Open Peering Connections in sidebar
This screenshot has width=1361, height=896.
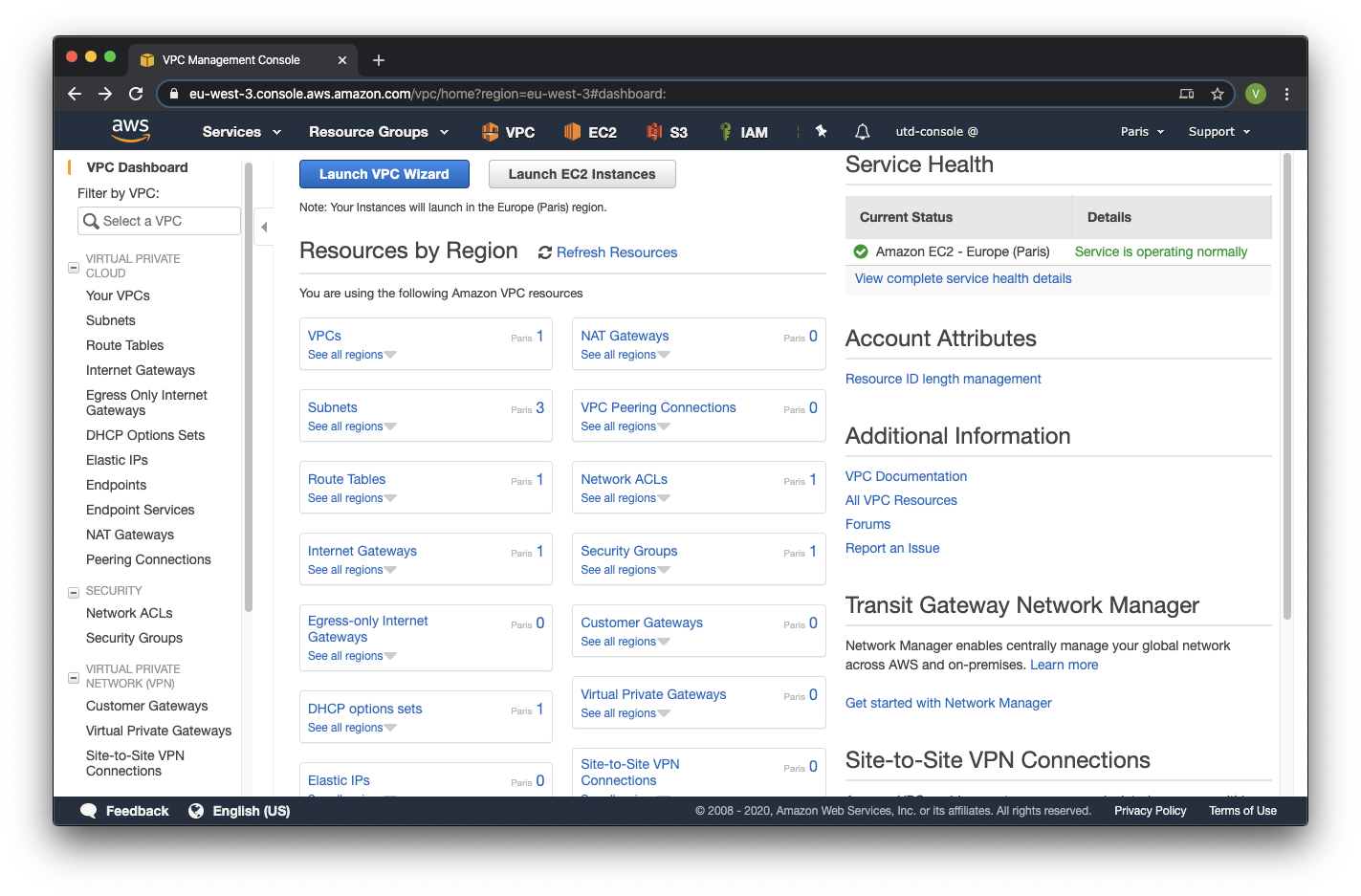pyautogui.click(x=148, y=559)
